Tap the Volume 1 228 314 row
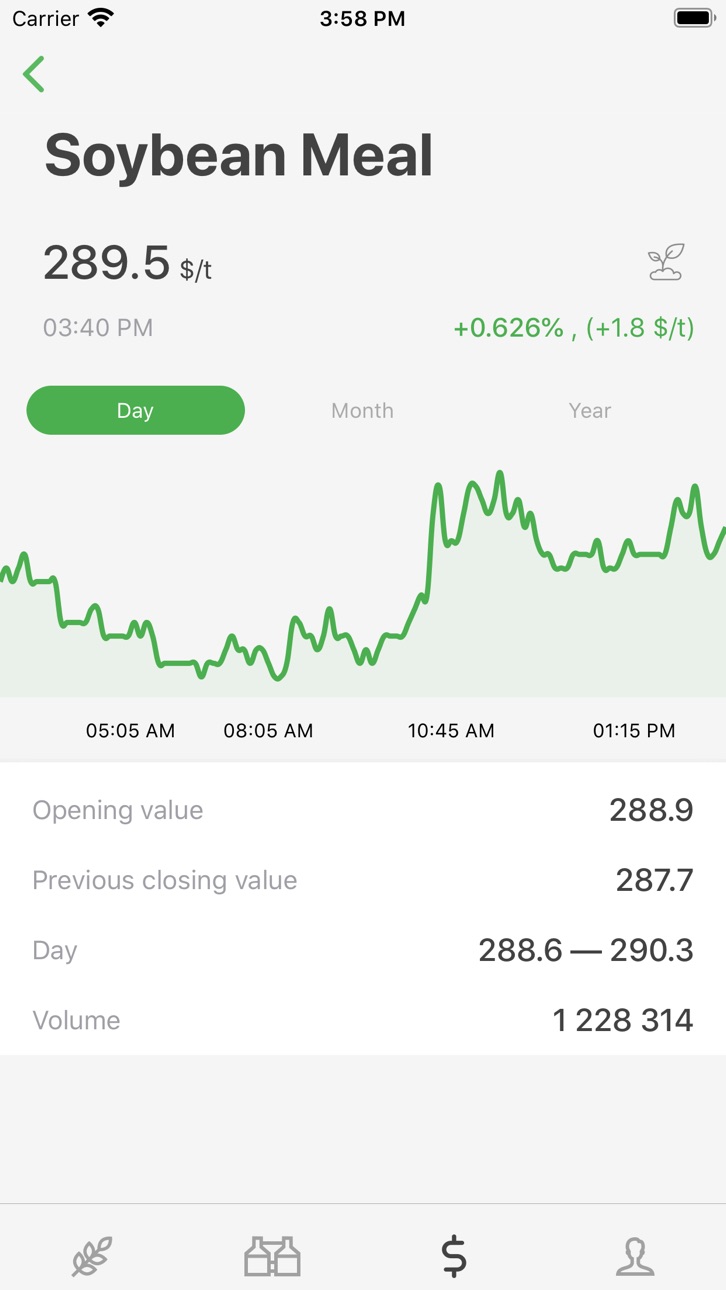Screen dimensions: 726x1290 363,1020
